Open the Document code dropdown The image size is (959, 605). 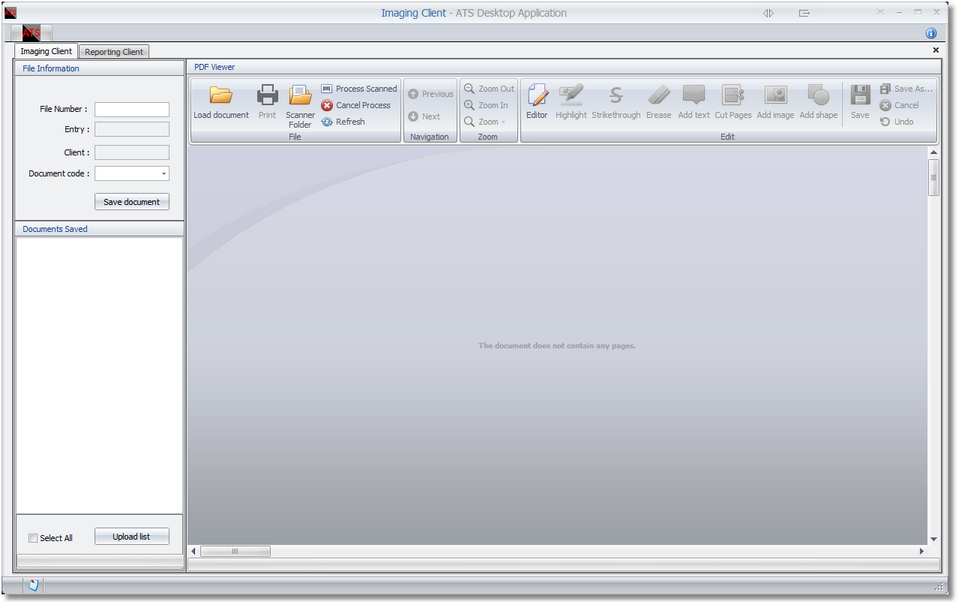(x=163, y=174)
